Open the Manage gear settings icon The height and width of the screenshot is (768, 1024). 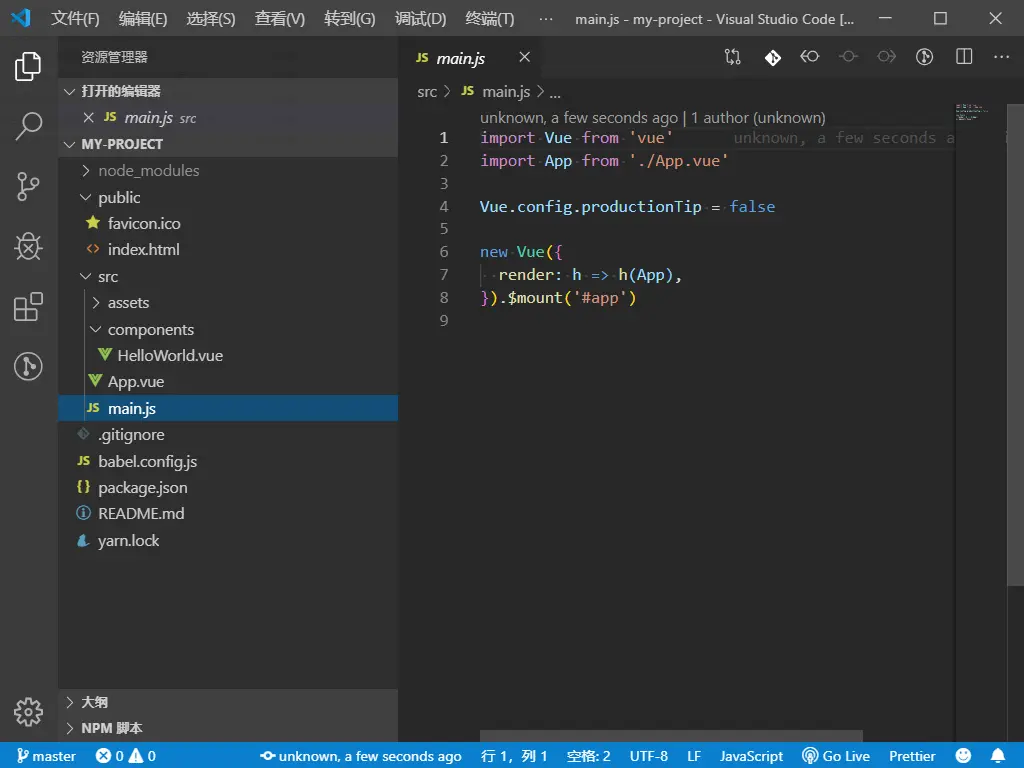28,711
